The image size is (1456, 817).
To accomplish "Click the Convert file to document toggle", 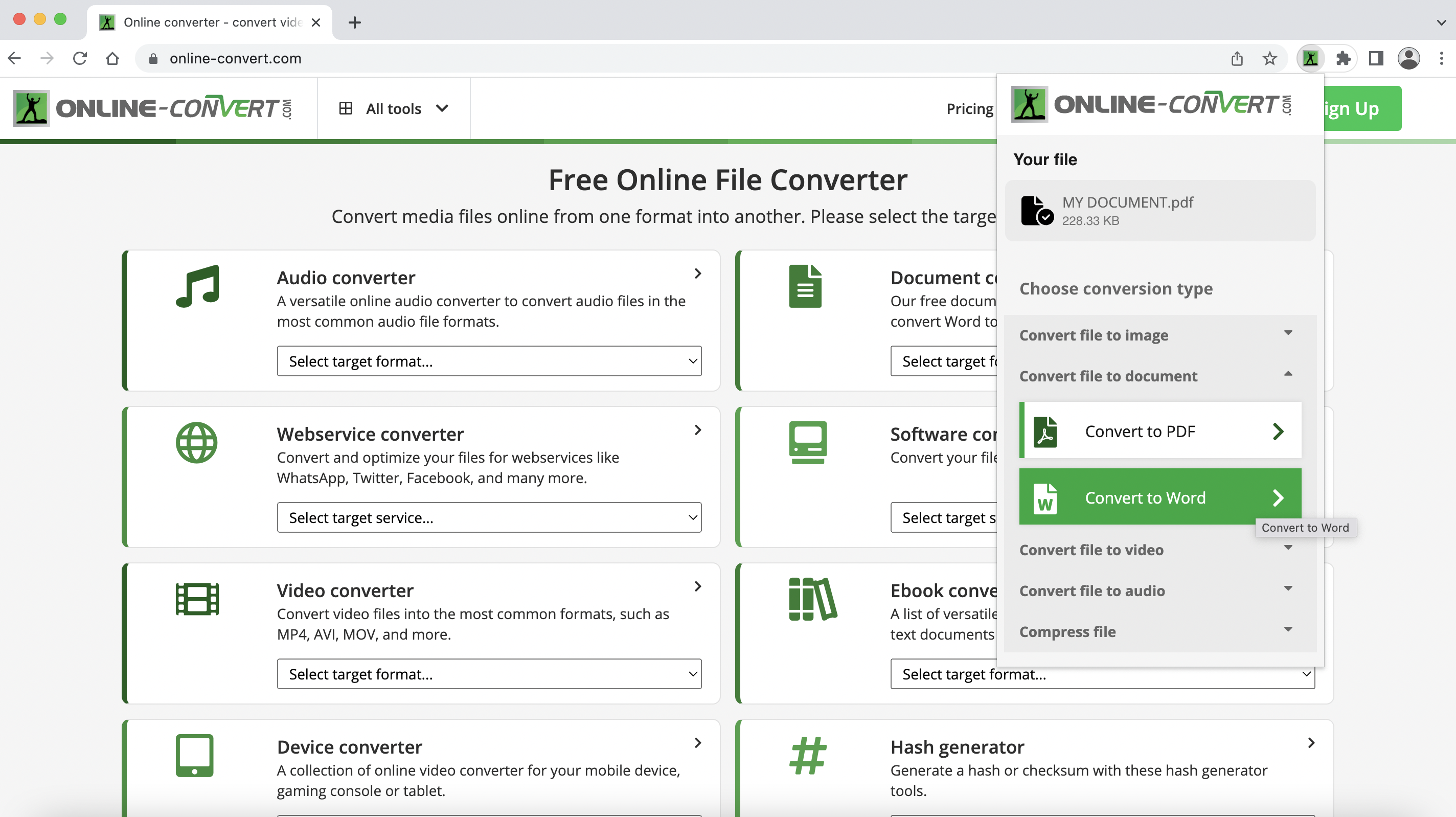I will click(x=1156, y=375).
